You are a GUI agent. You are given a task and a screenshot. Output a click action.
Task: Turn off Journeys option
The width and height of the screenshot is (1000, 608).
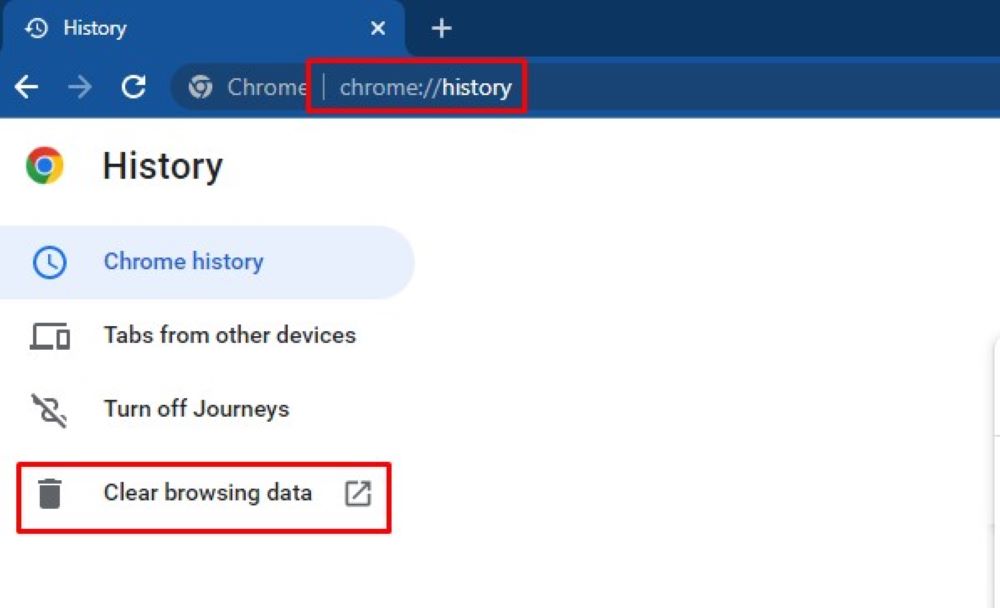[x=196, y=409]
